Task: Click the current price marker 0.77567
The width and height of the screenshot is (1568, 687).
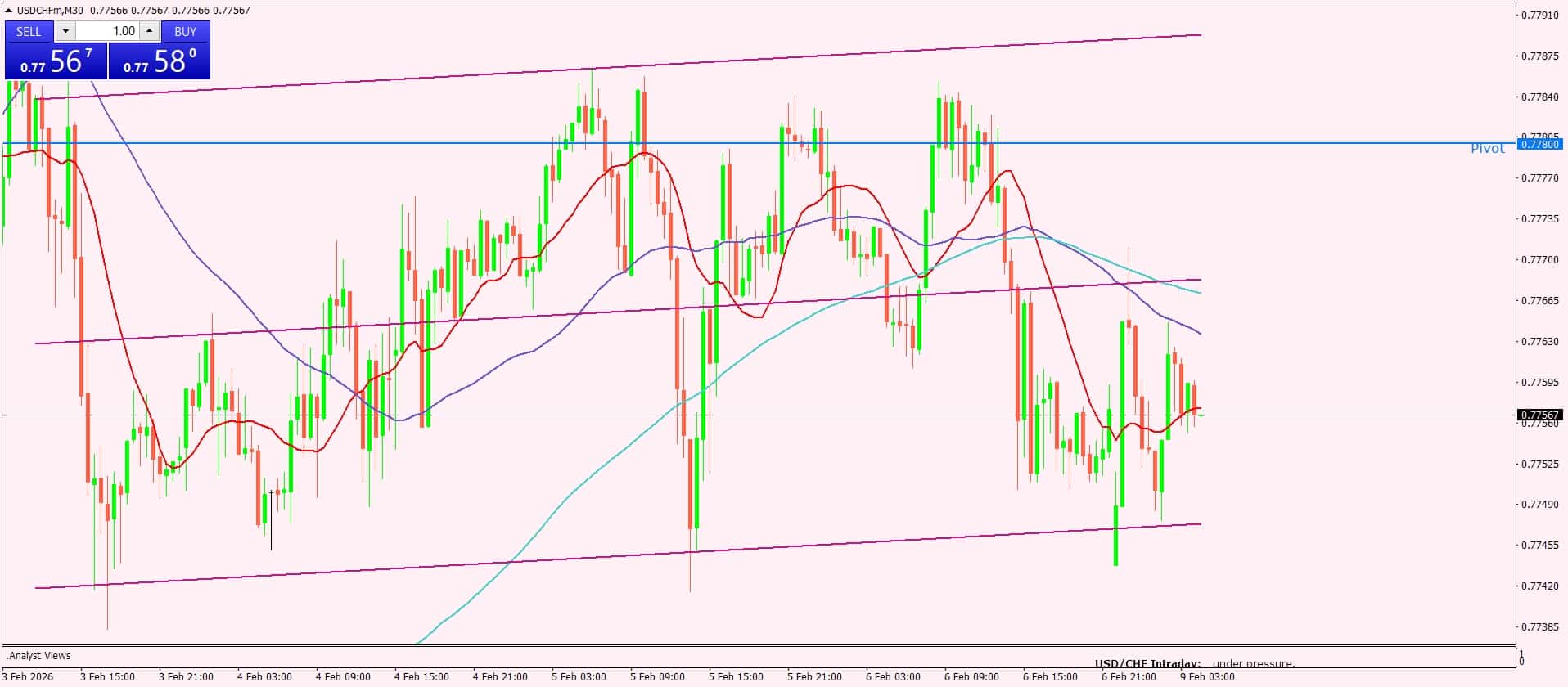Action: point(1539,415)
